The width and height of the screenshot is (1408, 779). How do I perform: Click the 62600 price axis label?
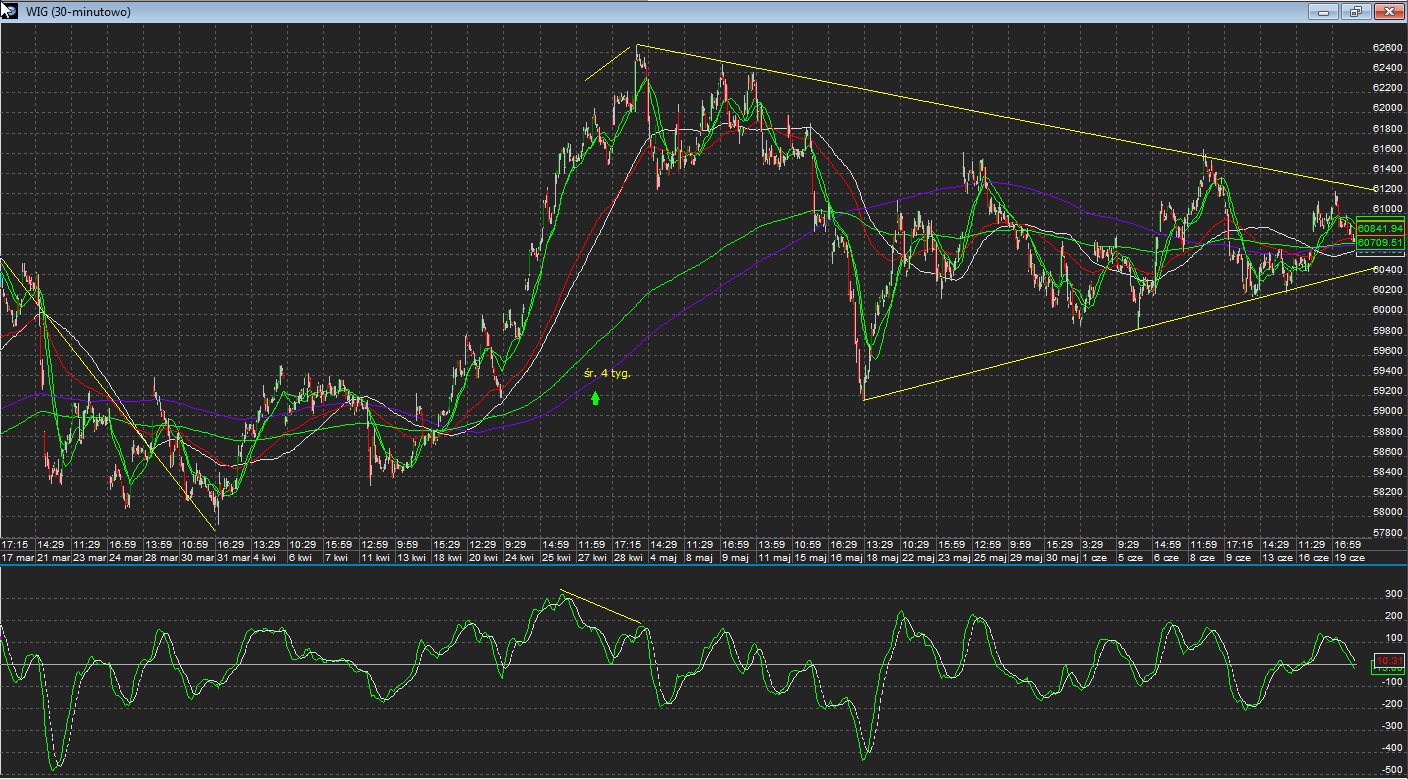point(1386,47)
